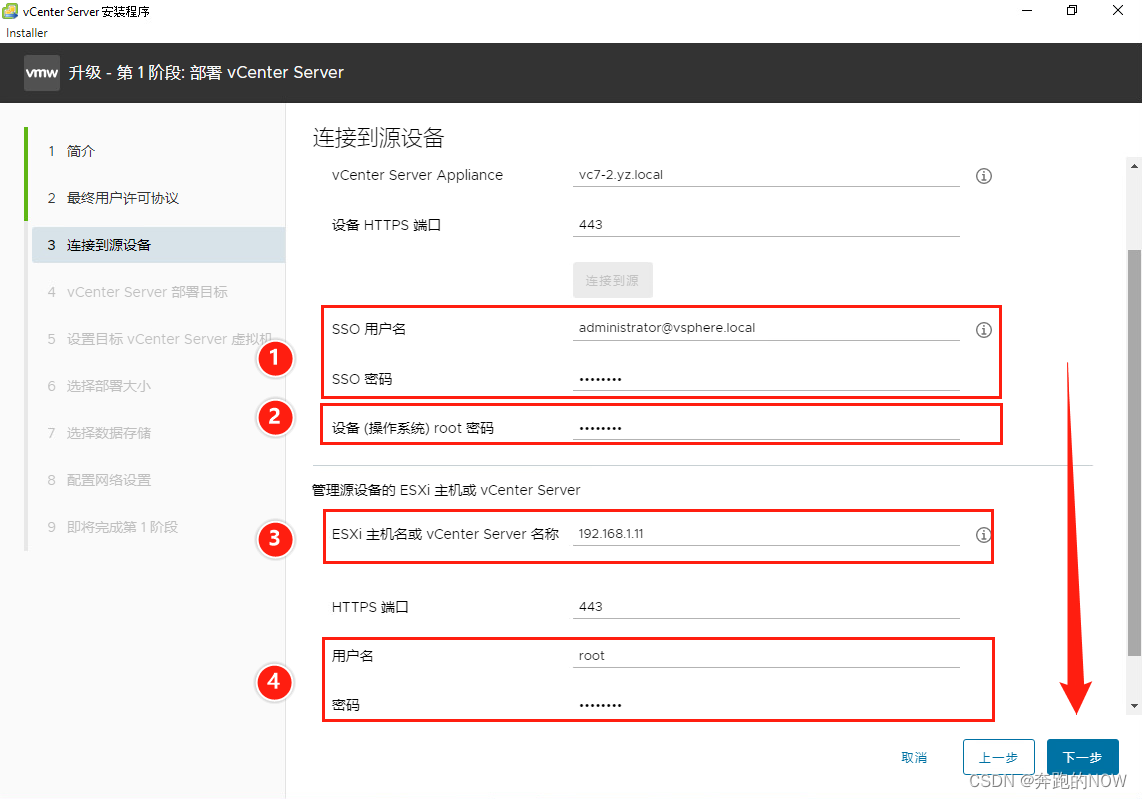Select step 6 选择部署大小
The height and width of the screenshot is (799, 1142).
[x=157, y=386]
